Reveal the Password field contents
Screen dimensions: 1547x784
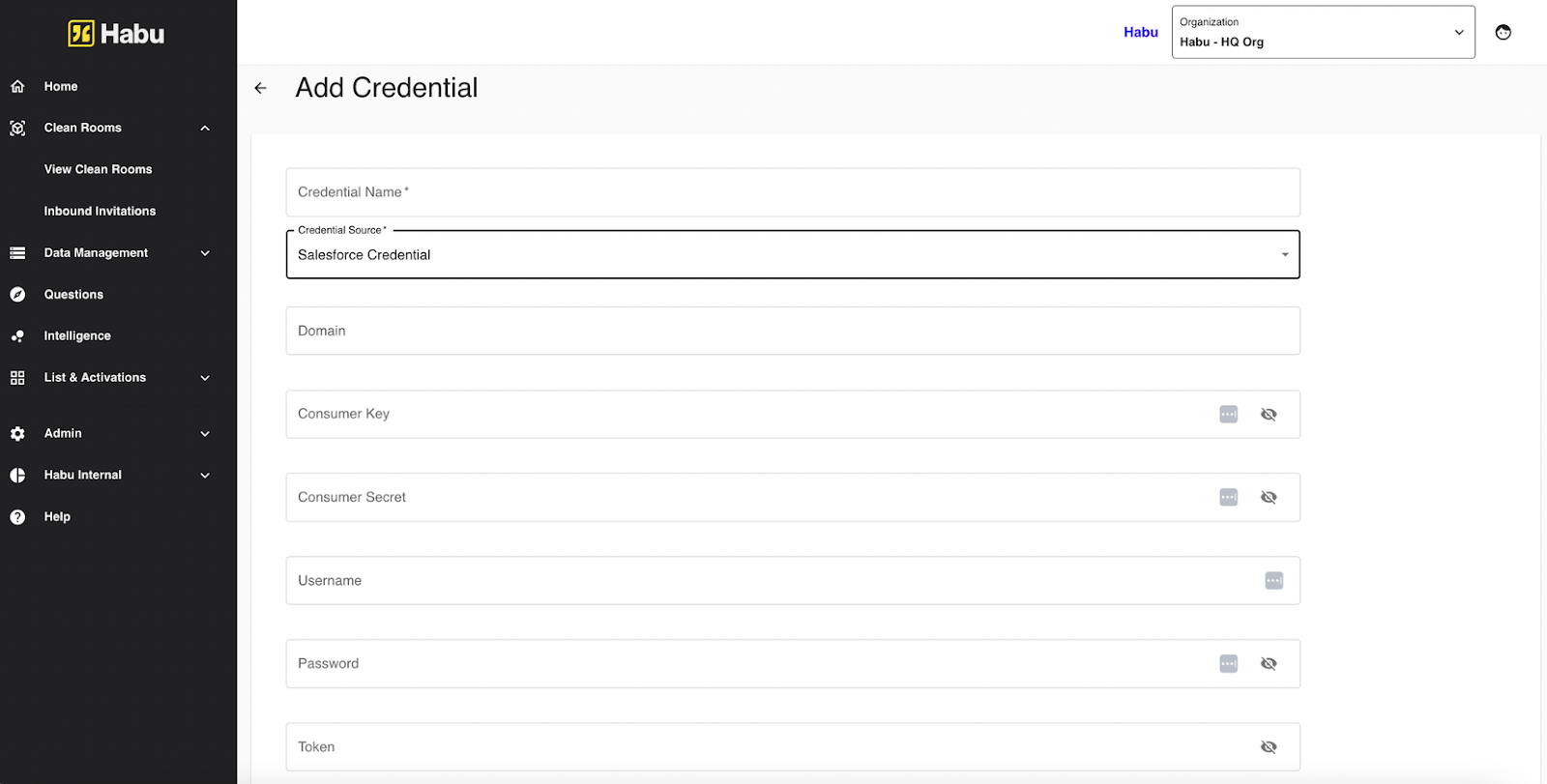click(1269, 664)
